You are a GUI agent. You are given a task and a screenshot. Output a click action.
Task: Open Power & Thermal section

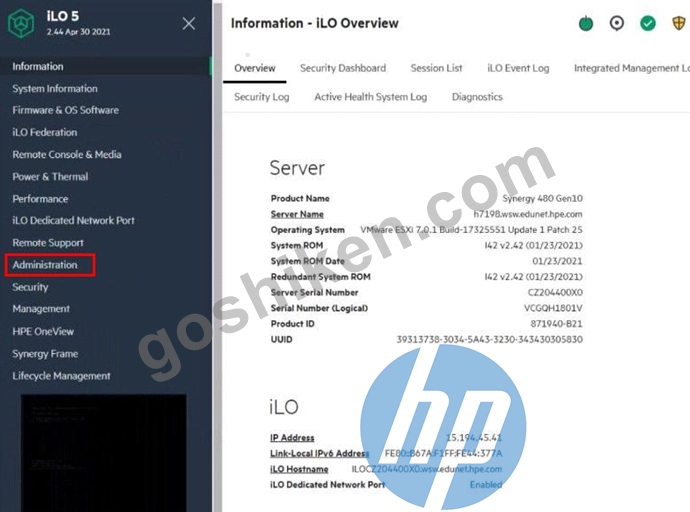coord(50,176)
